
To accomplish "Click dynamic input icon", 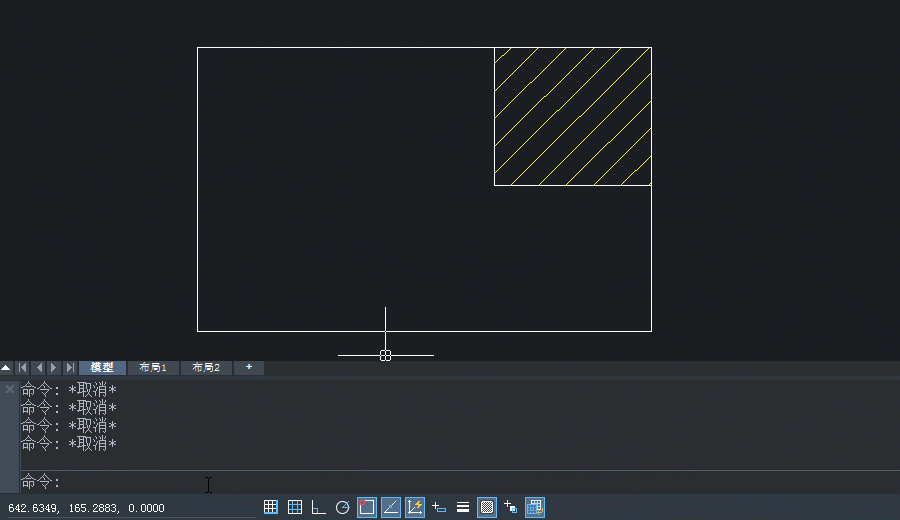I will point(439,507).
